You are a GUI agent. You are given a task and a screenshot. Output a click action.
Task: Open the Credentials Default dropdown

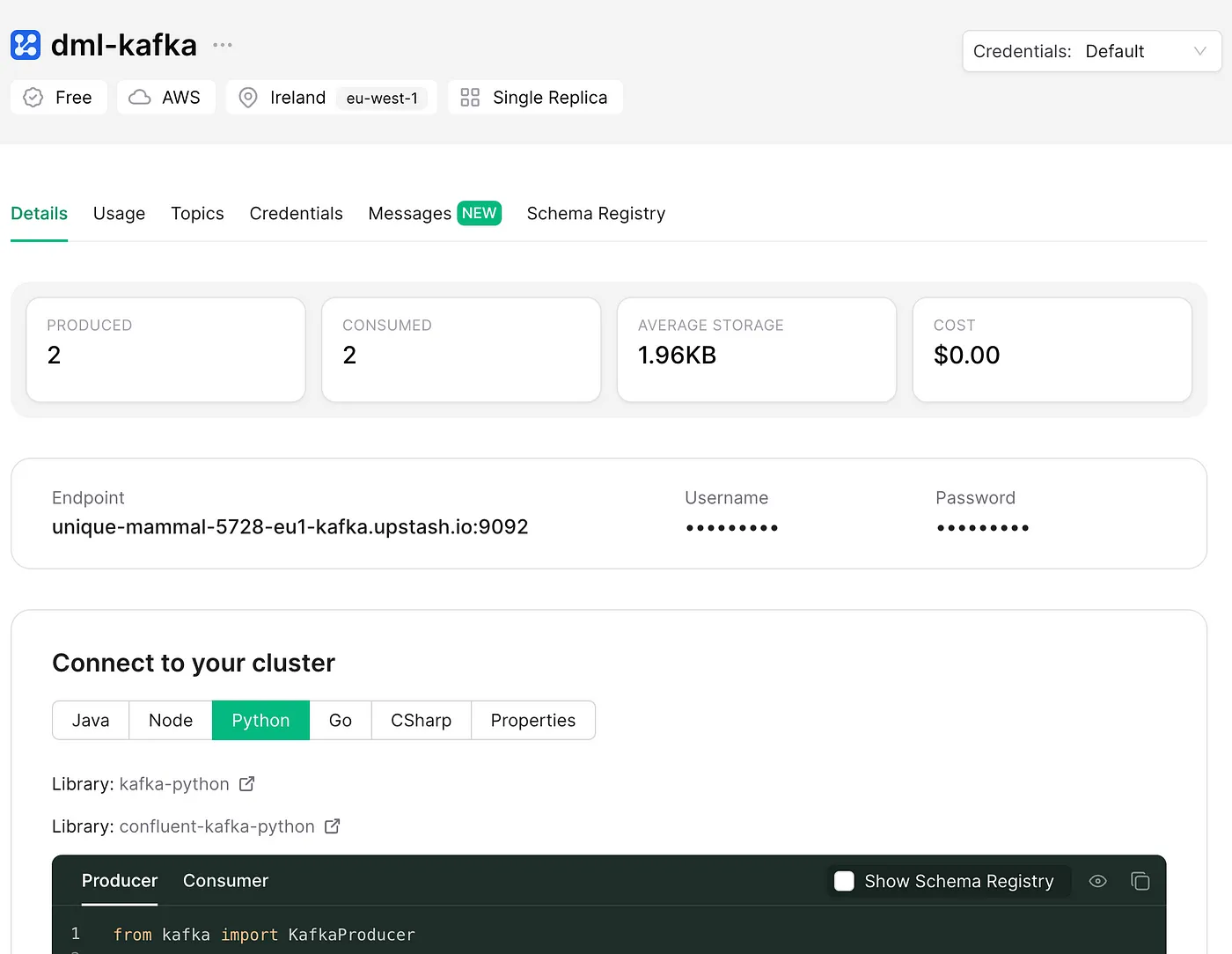tap(1091, 51)
